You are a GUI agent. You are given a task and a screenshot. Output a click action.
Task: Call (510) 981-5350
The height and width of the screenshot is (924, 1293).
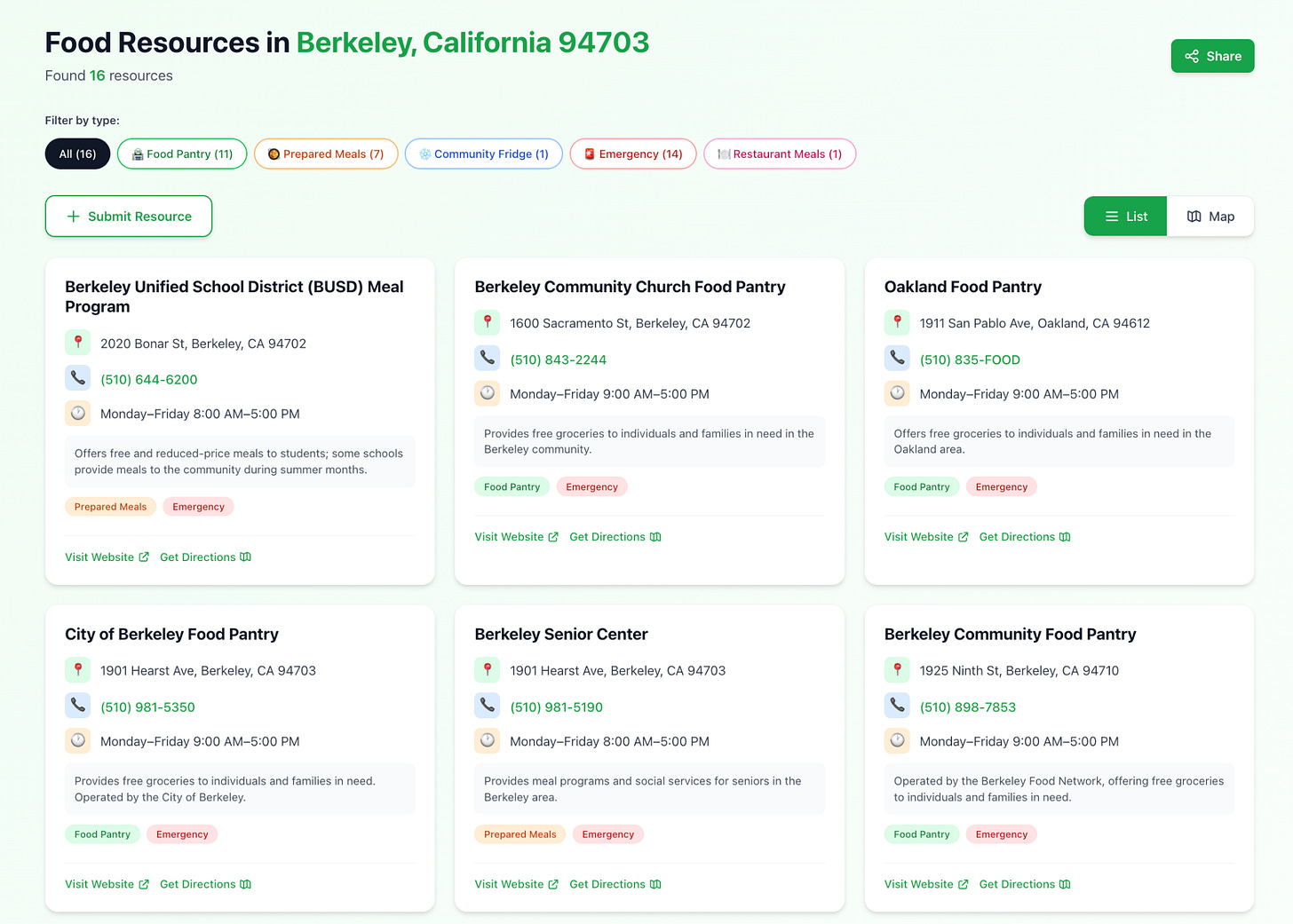(x=147, y=707)
